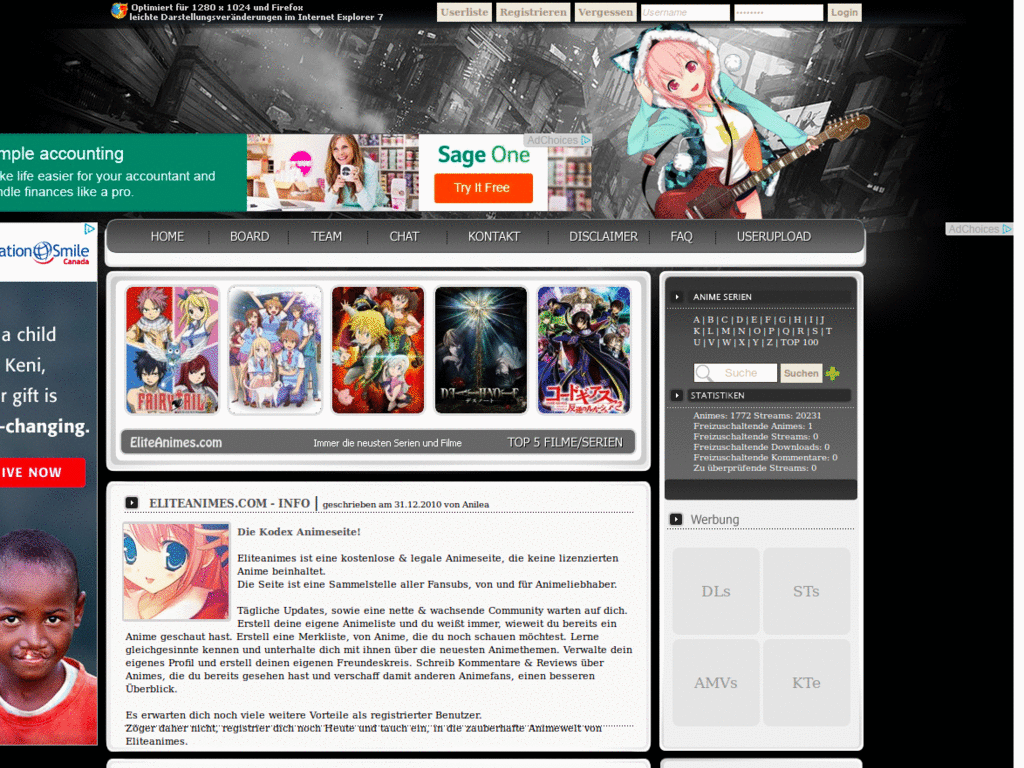
Task: Focus the Username input field
Action: (x=685, y=12)
